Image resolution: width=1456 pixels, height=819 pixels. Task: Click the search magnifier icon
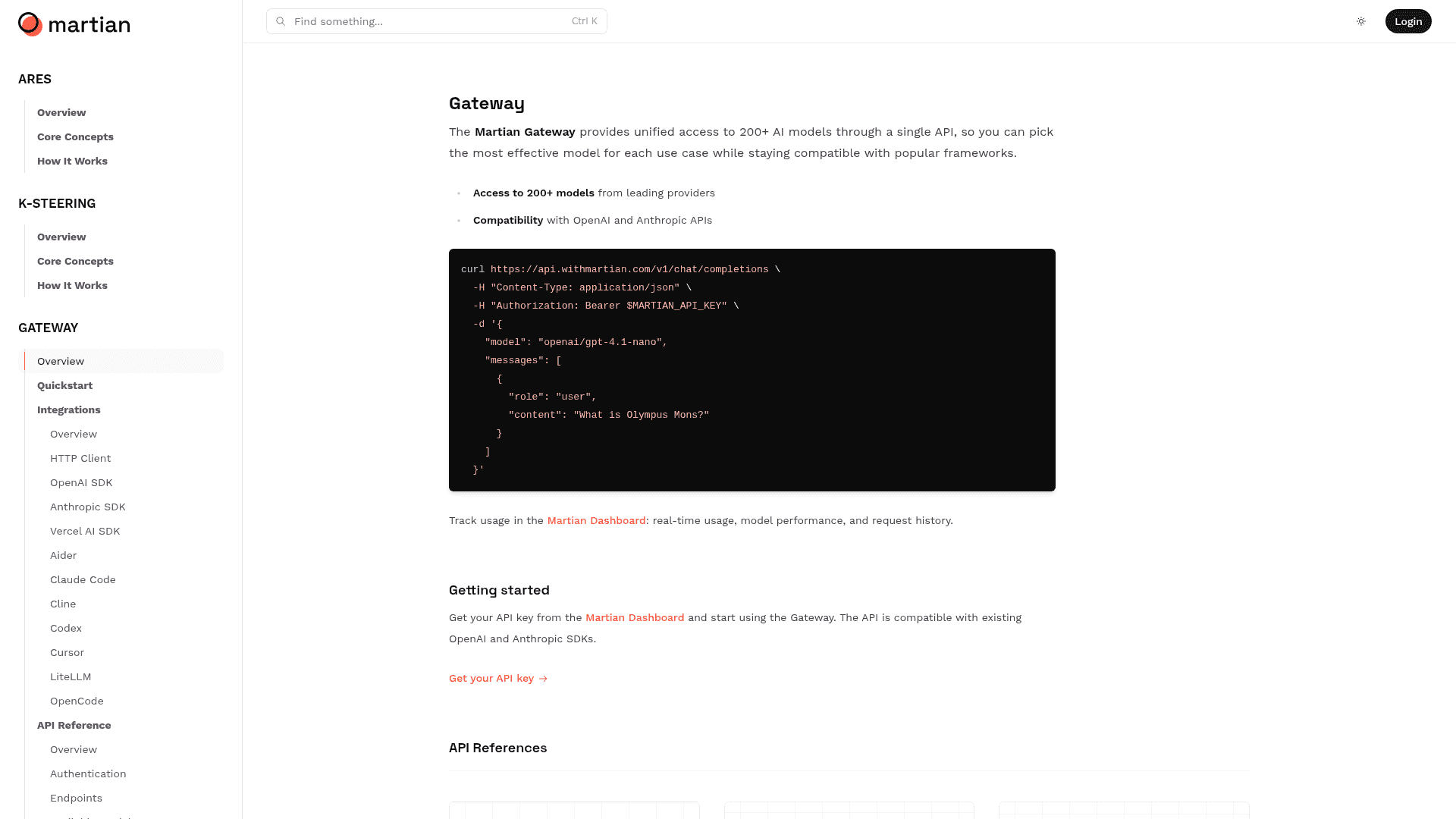tap(281, 21)
